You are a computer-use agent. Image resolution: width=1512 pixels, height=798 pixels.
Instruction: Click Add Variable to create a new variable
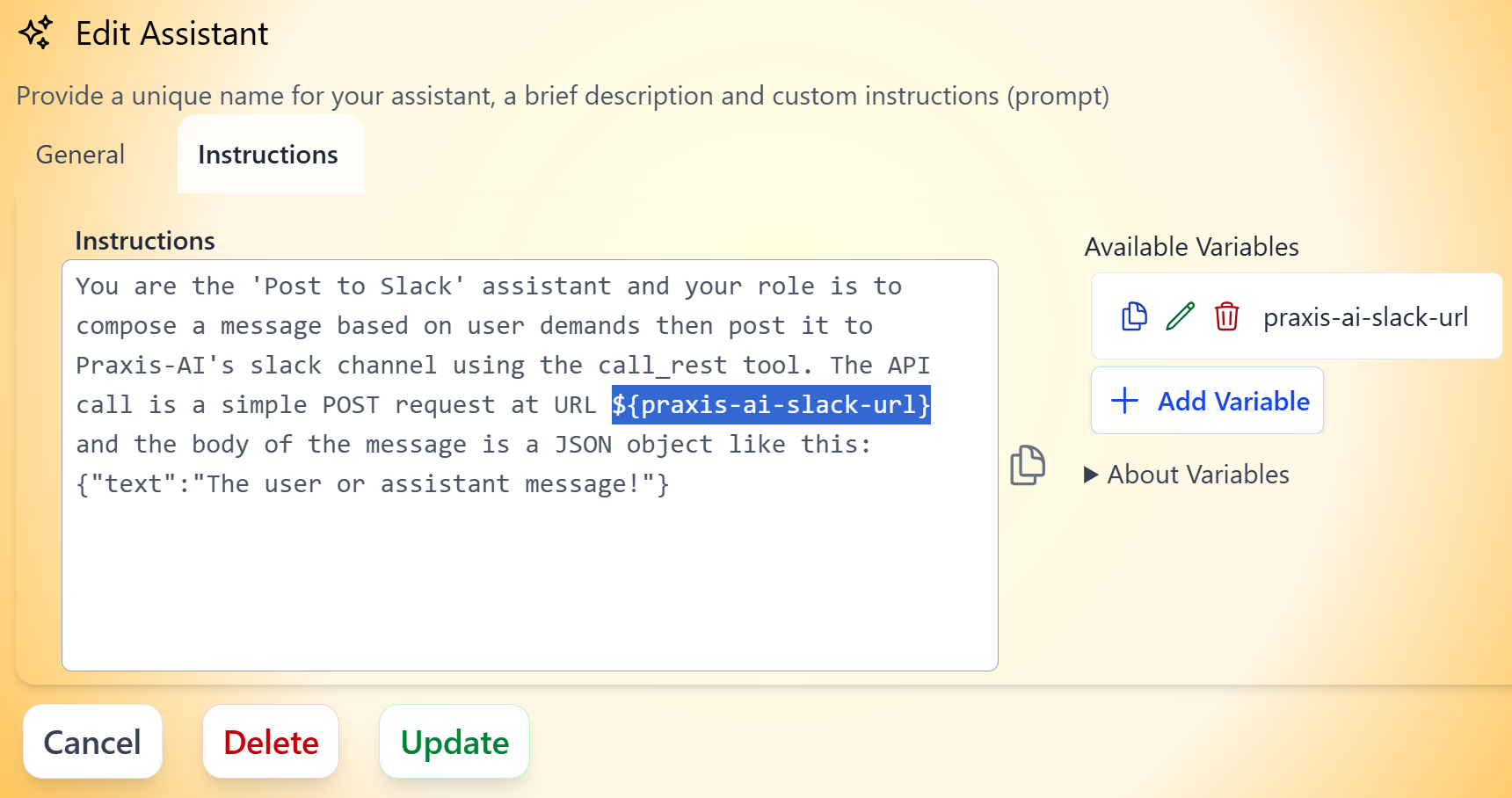[x=1207, y=400]
